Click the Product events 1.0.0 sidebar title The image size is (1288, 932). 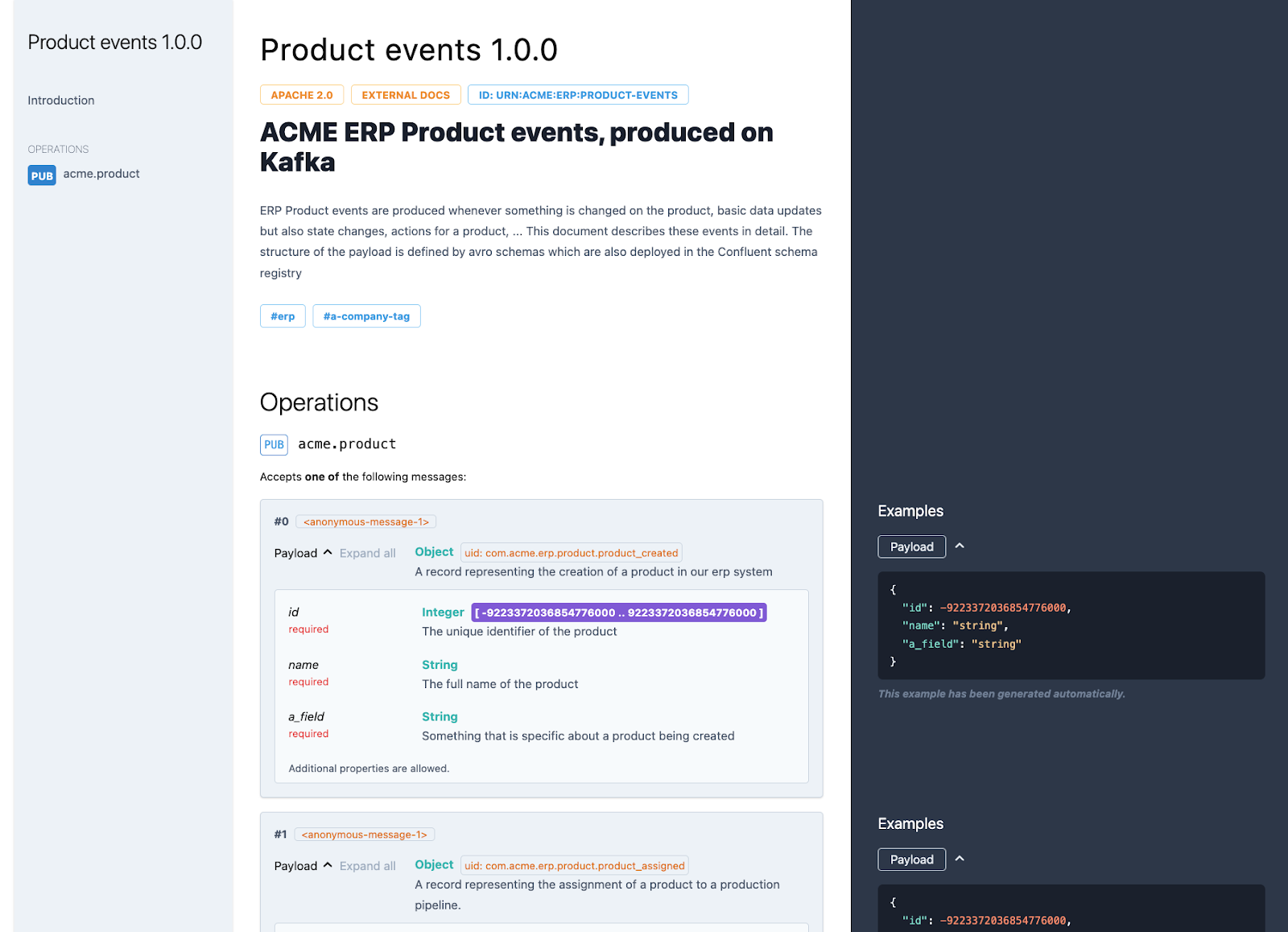pyautogui.click(x=115, y=43)
